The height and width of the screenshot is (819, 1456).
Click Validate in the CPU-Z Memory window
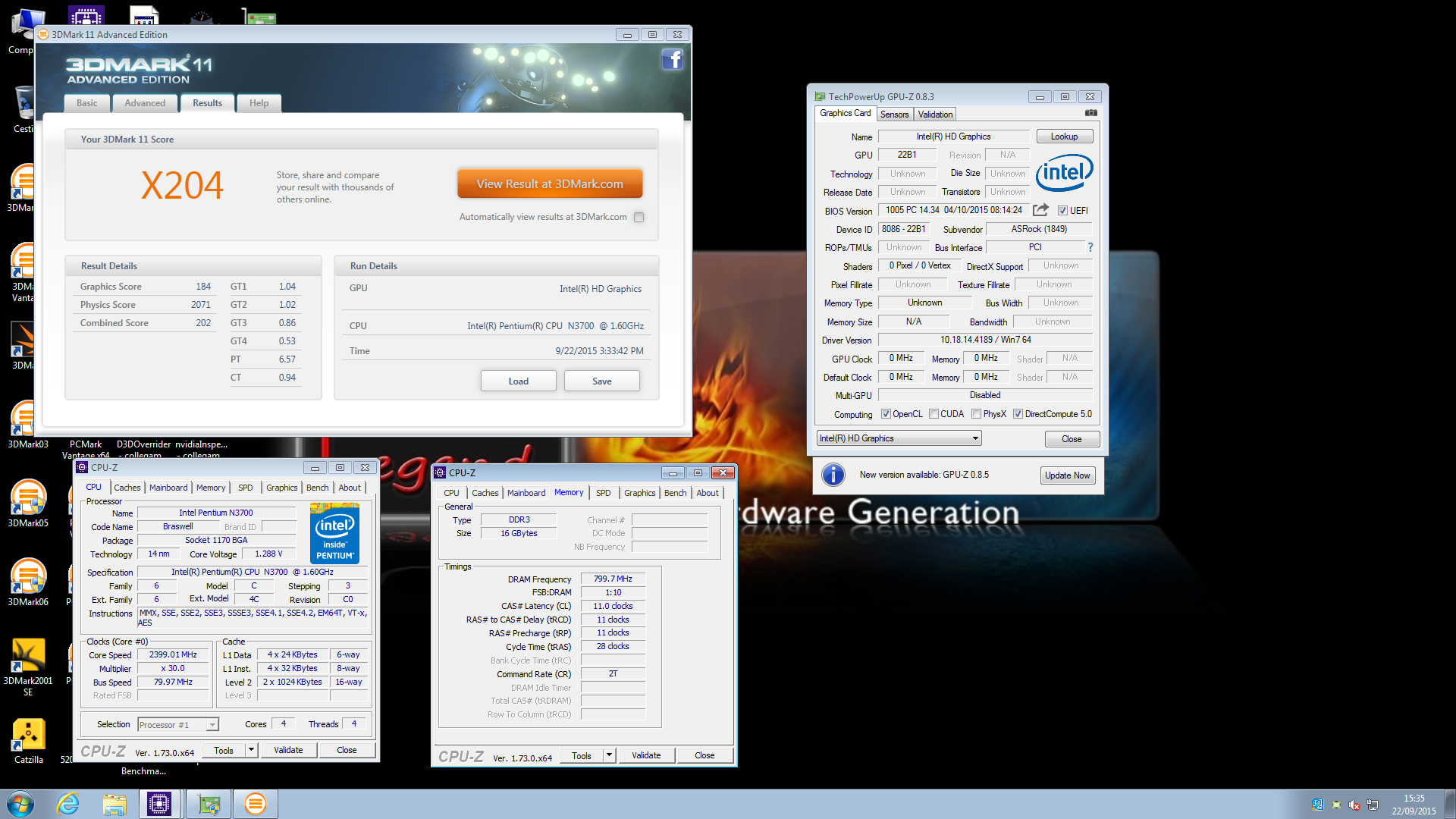click(646, 755)
